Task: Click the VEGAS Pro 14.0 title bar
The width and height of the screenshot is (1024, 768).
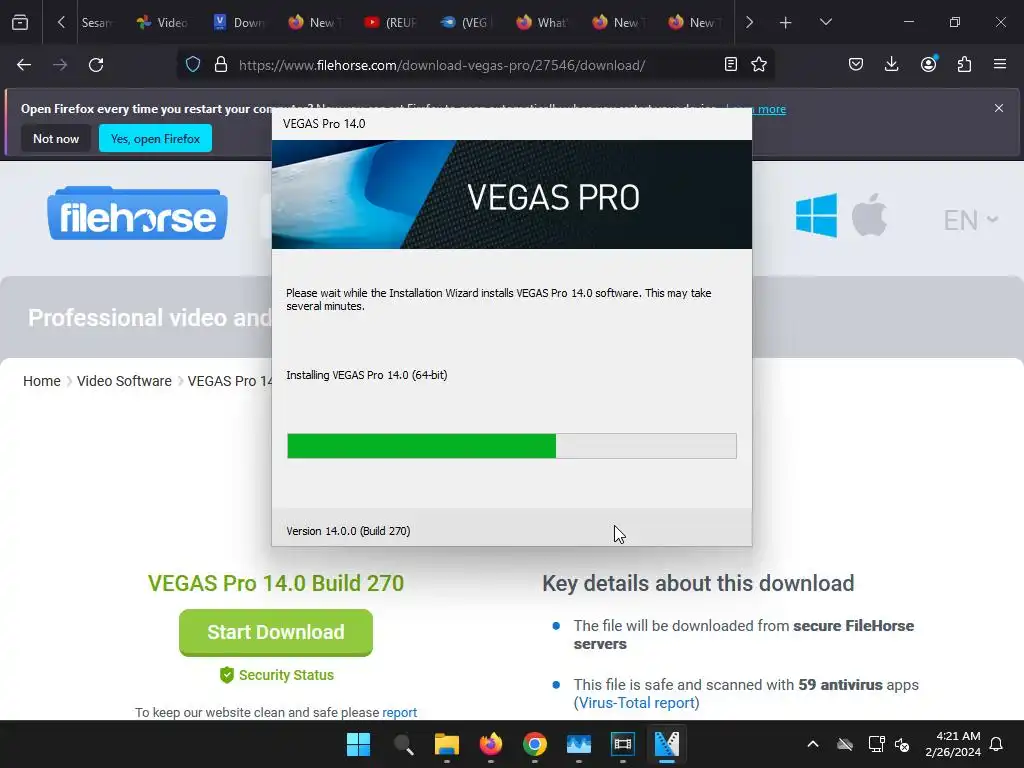Action: (511, 124)
